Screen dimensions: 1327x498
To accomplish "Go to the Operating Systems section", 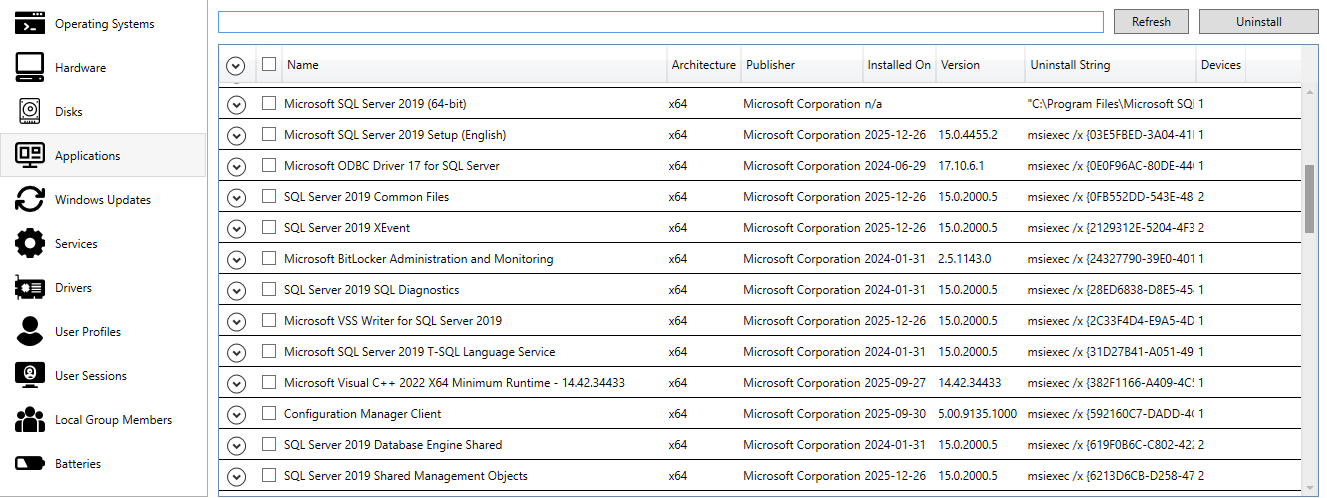I will point(104,23).
